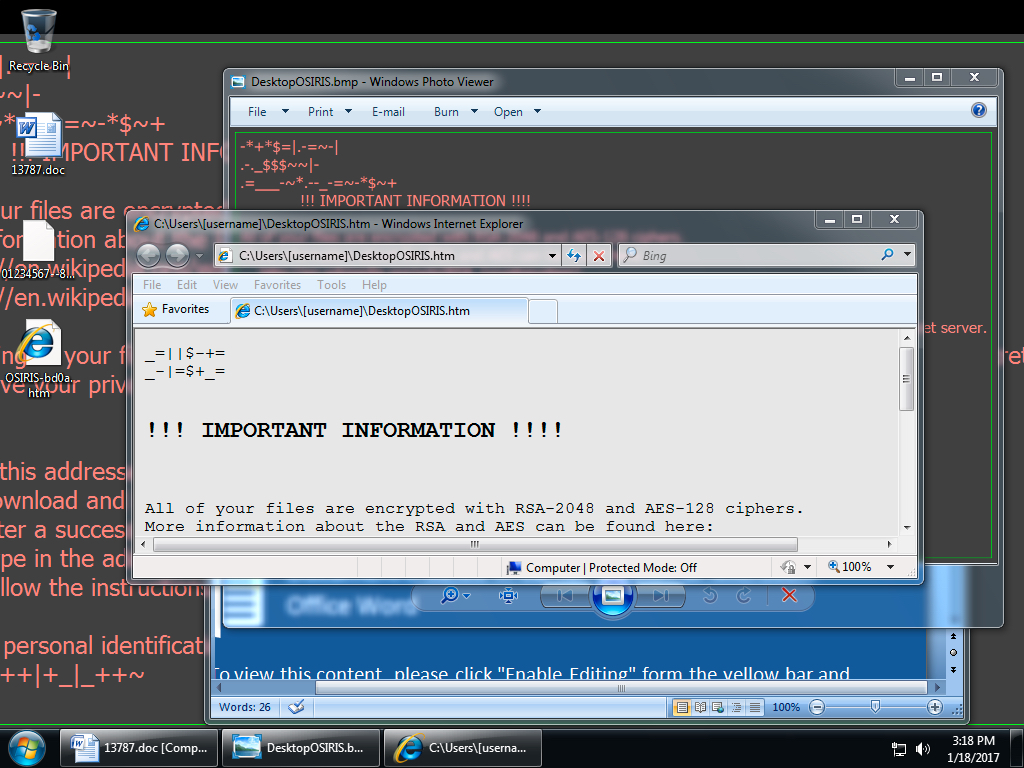Click the Internet Explorer security zone computer icon
Image resolution: width=1024 pixels, height=768 pixels.
514,568
